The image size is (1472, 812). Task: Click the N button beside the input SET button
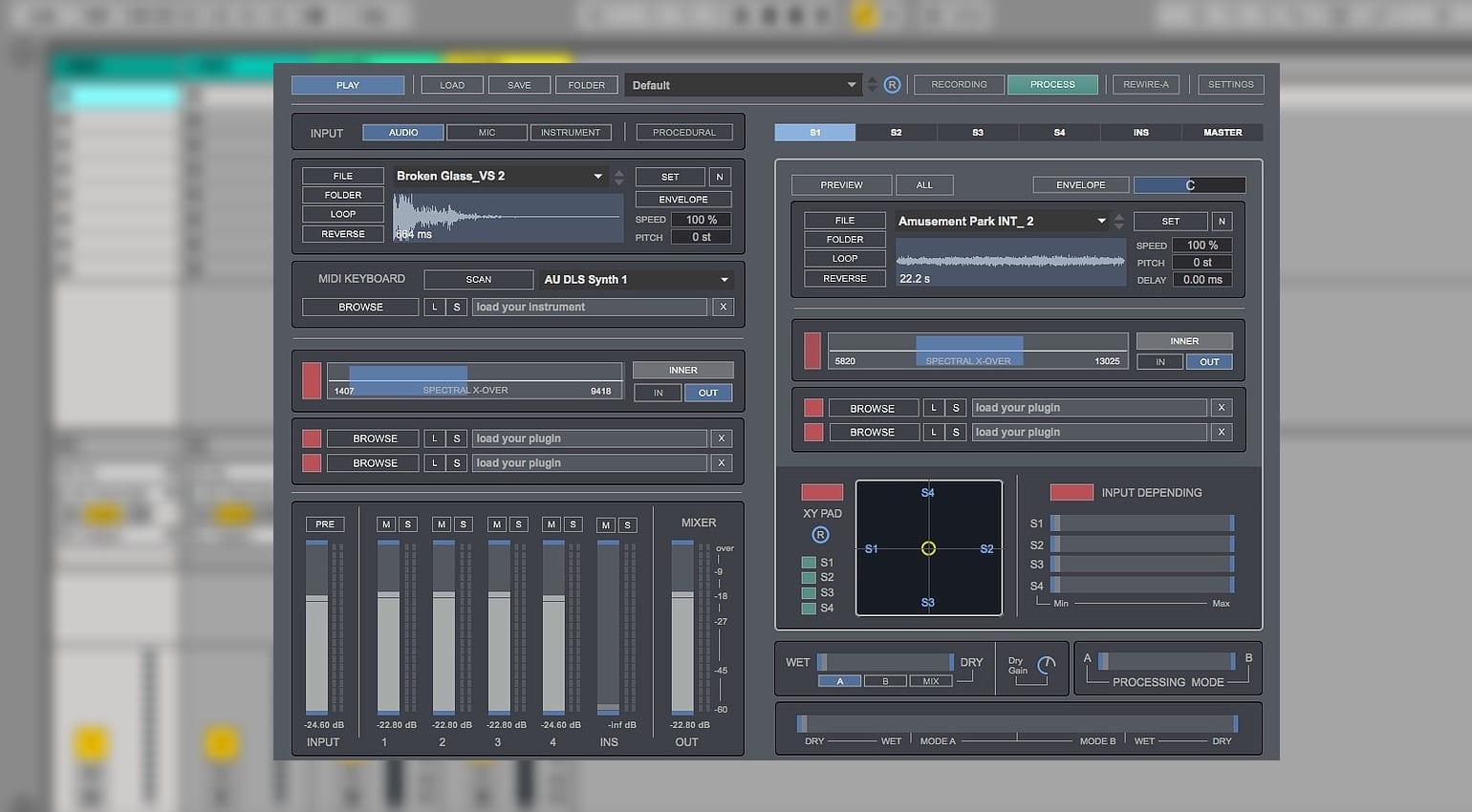point(720,177)
